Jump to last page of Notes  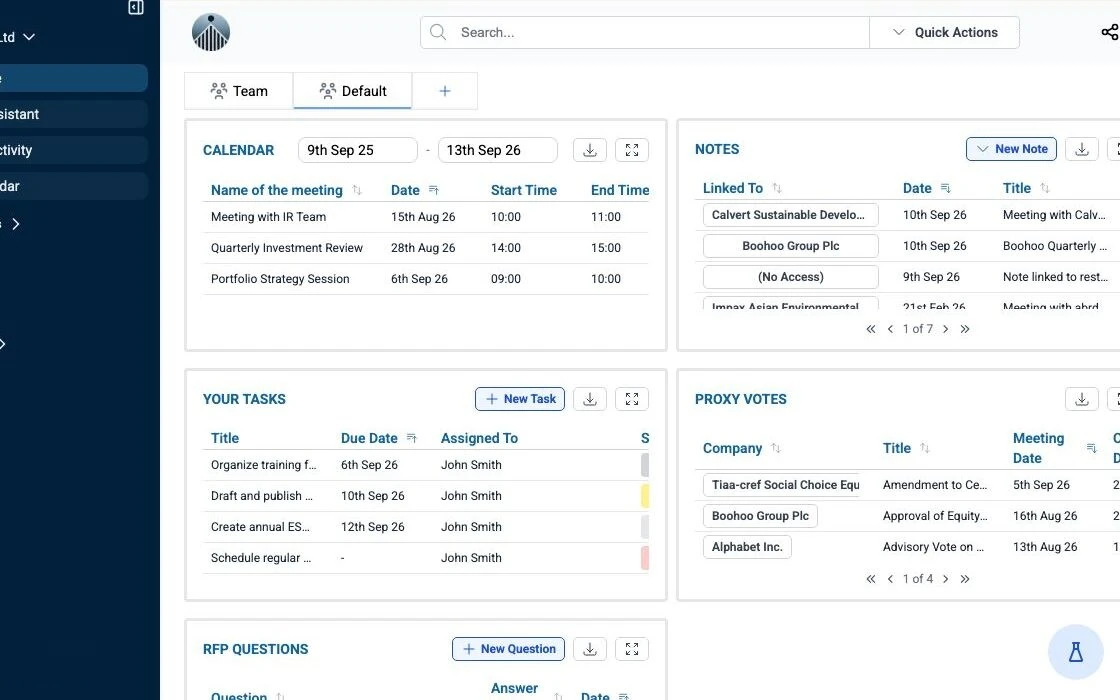pyautogui.click(x=965, y=329)
